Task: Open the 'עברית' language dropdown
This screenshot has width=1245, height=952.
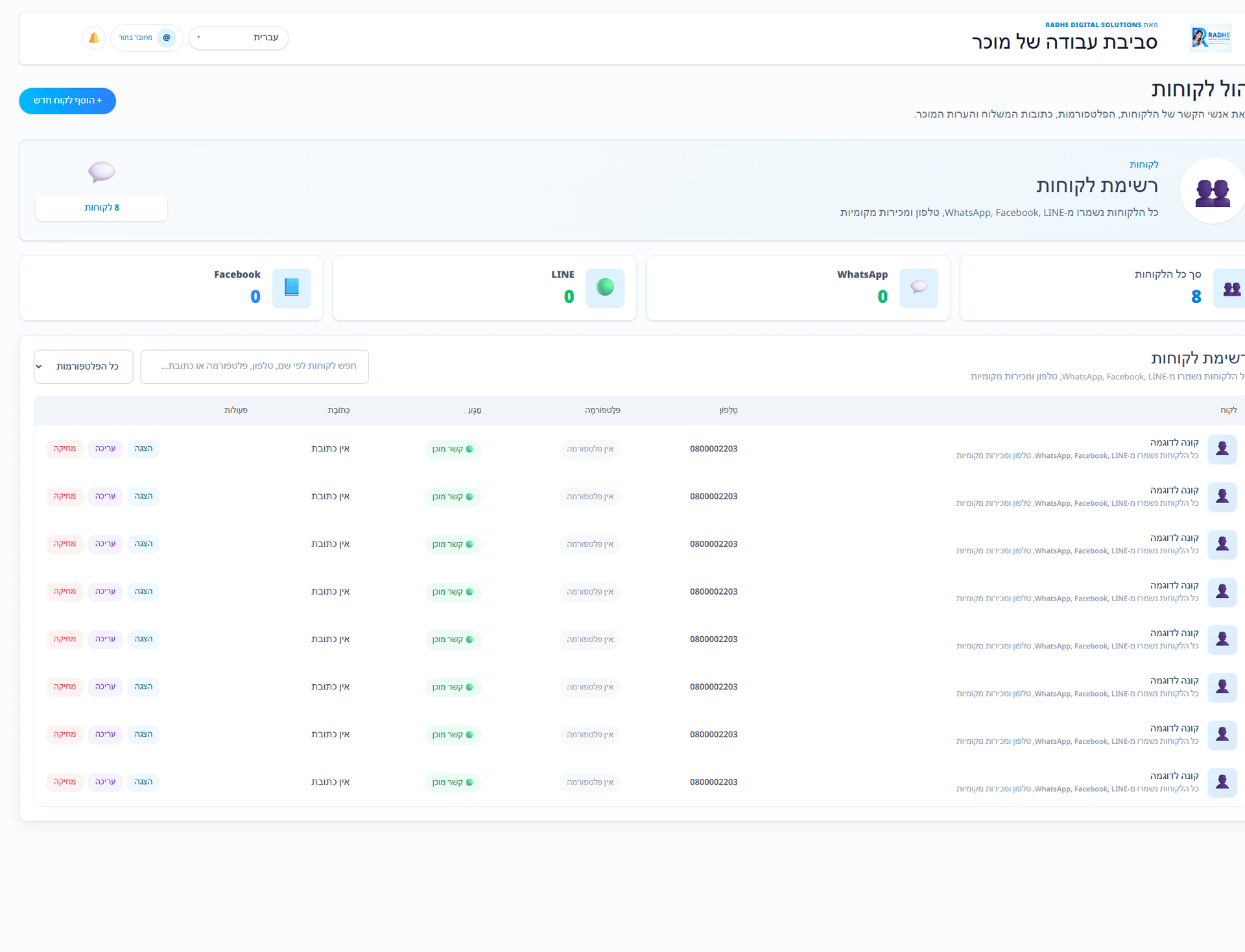Action: tap(239, 38)
